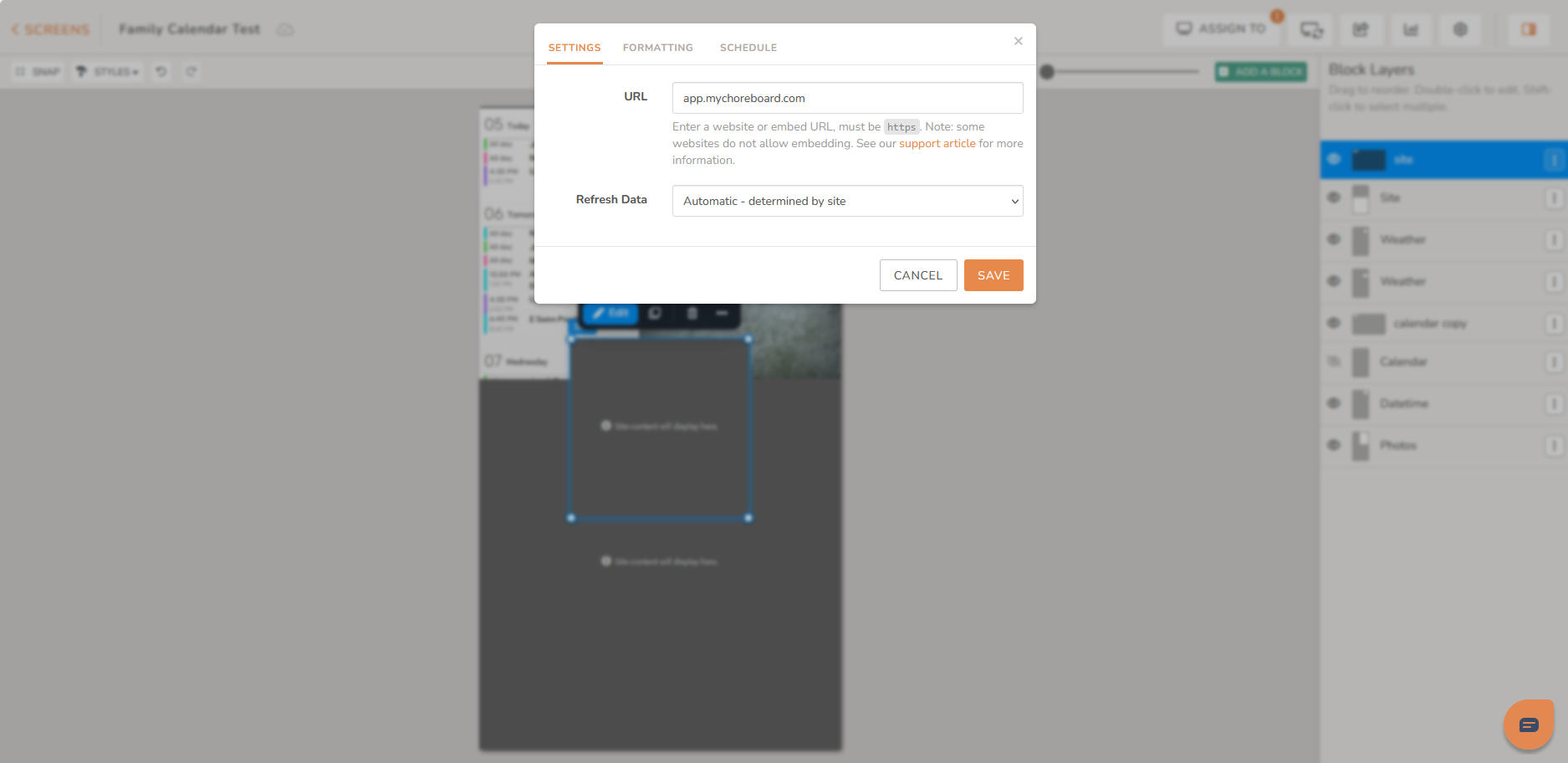This screenshot has width=1568, height=763.
Task: Select the Datetime layer thumbnail
Action: pyautogui.click(x=1361, y=404)
